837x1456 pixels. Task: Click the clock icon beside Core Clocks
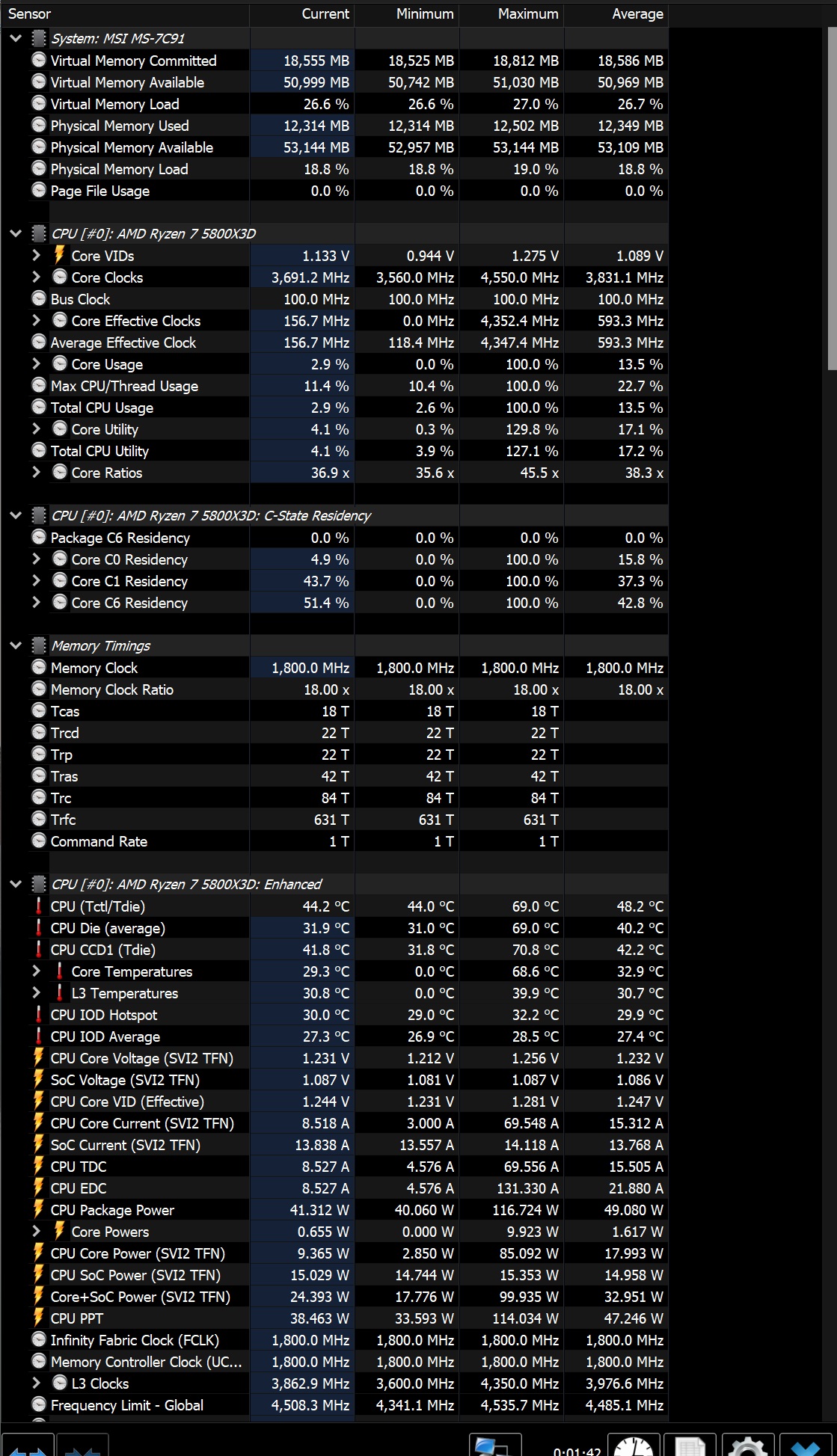coord(60,277)
